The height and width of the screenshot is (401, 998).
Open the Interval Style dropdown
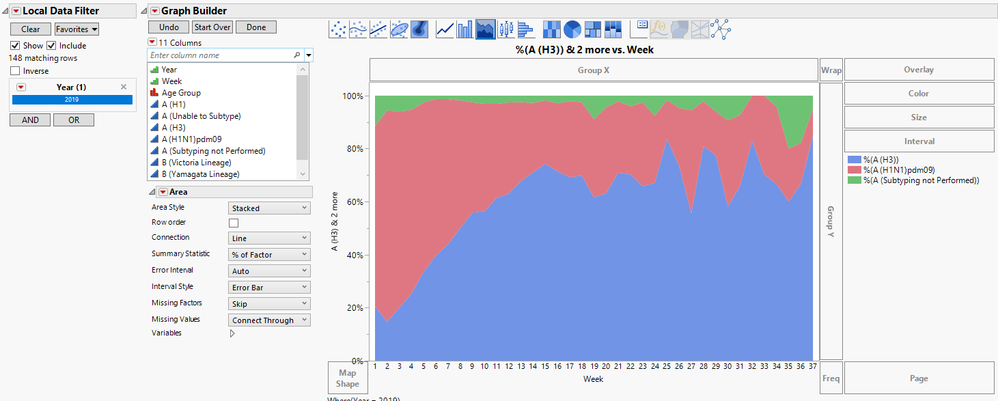click(269, 288)
